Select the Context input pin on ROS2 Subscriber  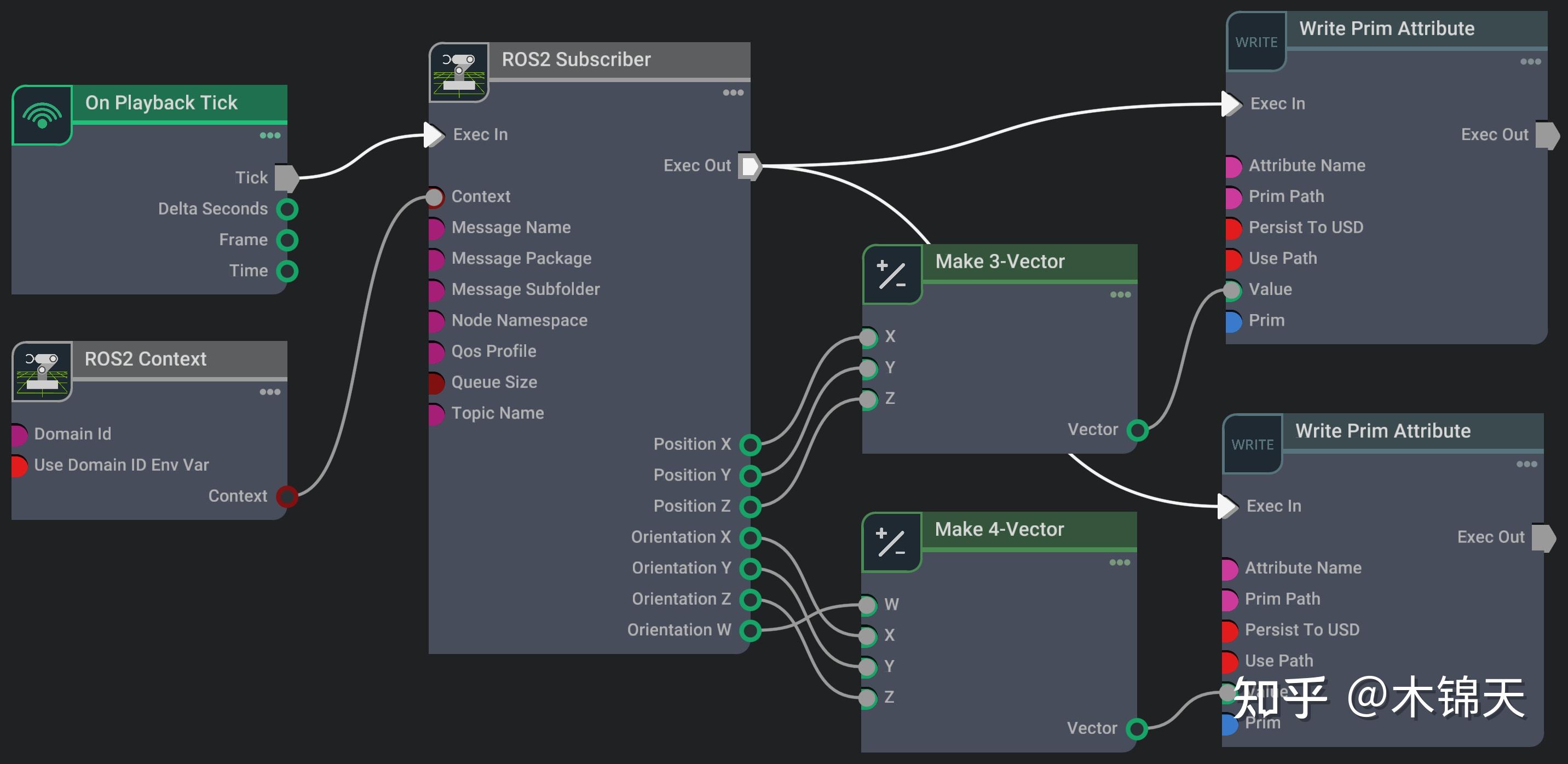pyautogui.click(x=435, y=196)
